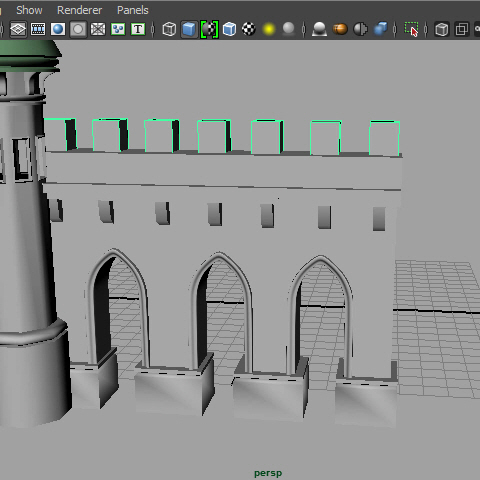Image resolution: width=480 pixels, height=480 pixels.
Task: Enable use all lights yellow icon
Action: (269, 29)
